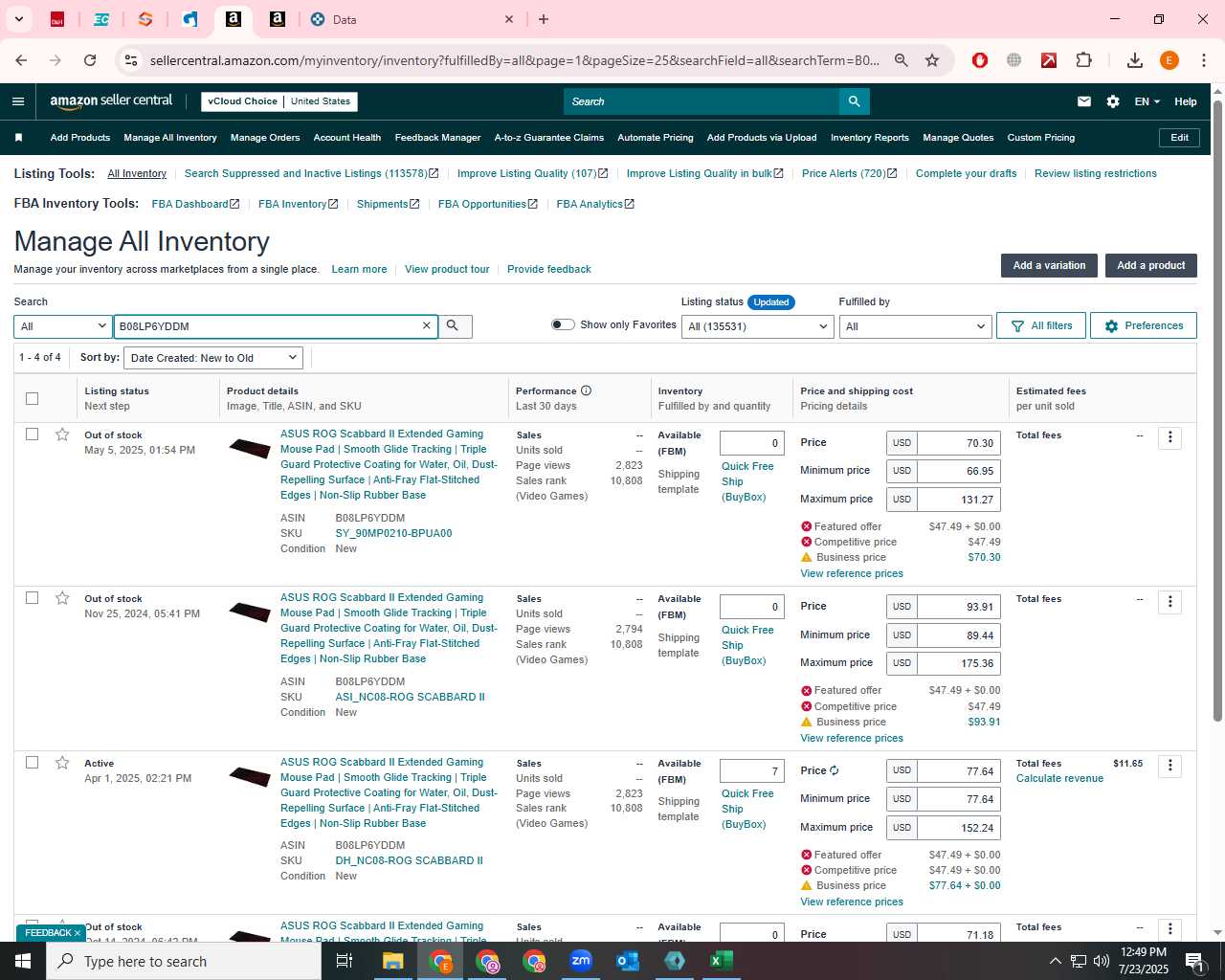Open Listing status All (135531) dropdown
The width and height of the screenshot is (1225, 980).
coord(758,326)
